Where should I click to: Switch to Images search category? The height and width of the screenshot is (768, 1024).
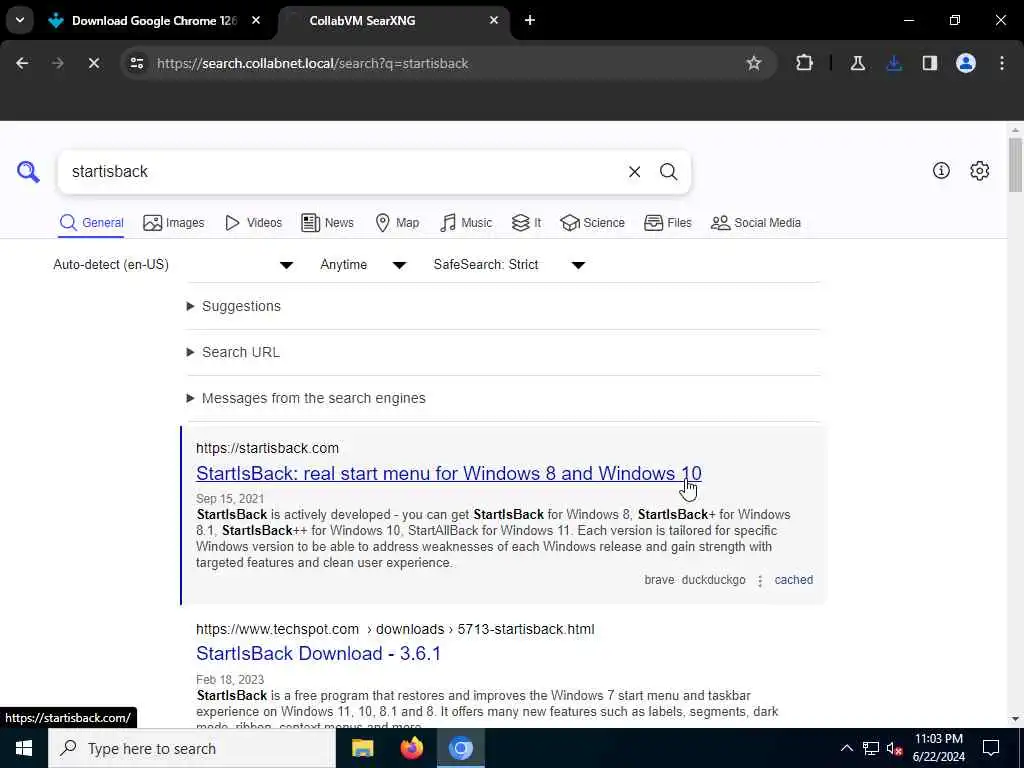[x=174, y=223]
